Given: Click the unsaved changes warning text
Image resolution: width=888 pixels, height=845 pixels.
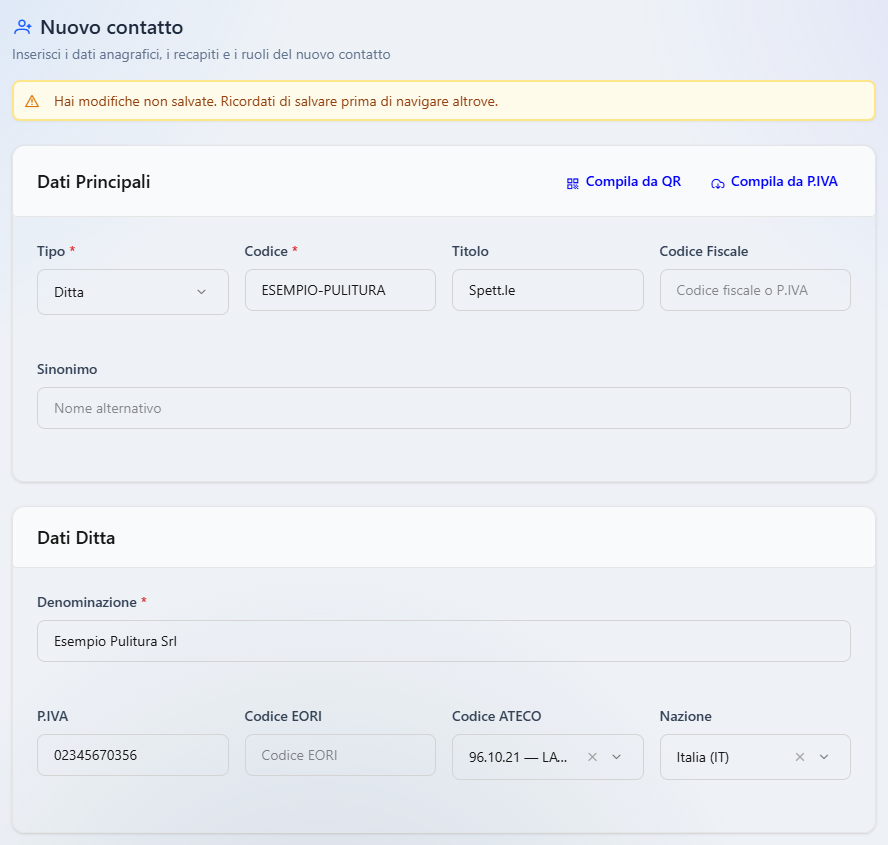Looking at the screenshot, I should tap(276, 101).
